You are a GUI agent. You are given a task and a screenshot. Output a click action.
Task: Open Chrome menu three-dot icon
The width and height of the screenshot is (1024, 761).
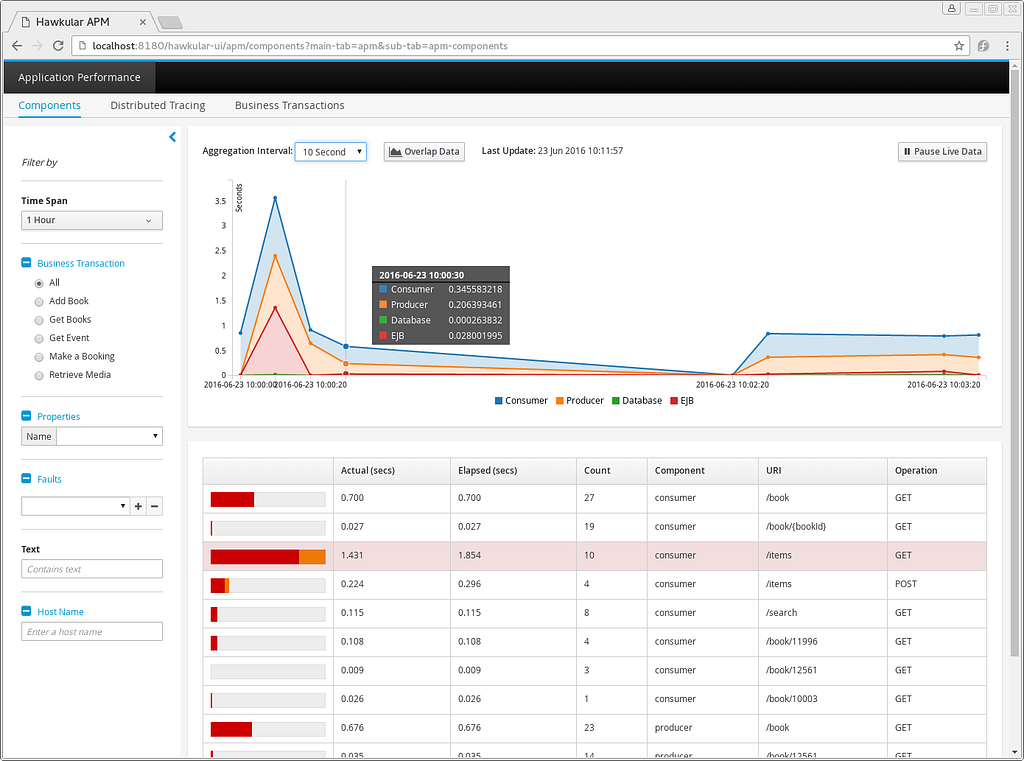point(1007,46)
